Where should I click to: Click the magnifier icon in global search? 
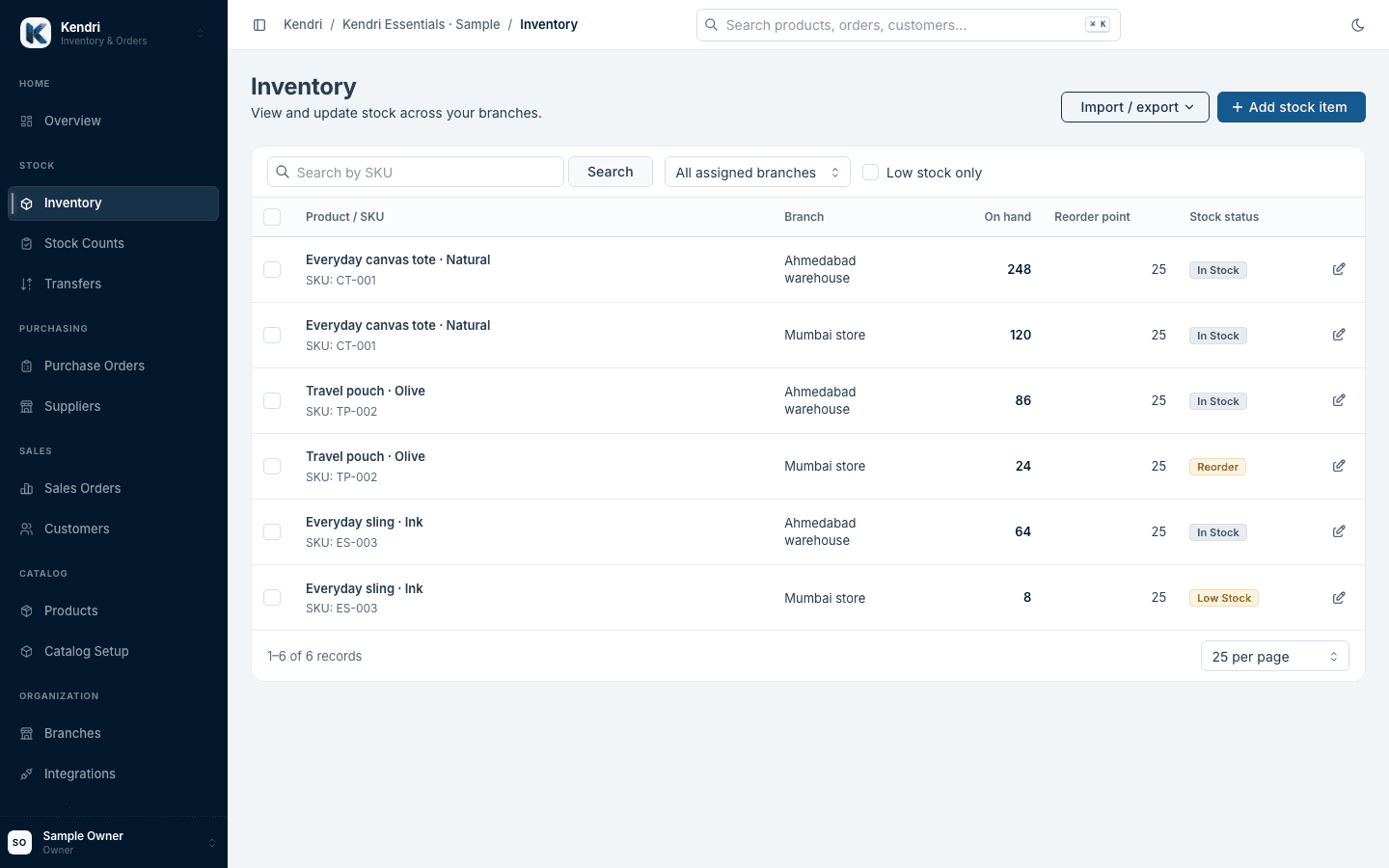[712, 25]
